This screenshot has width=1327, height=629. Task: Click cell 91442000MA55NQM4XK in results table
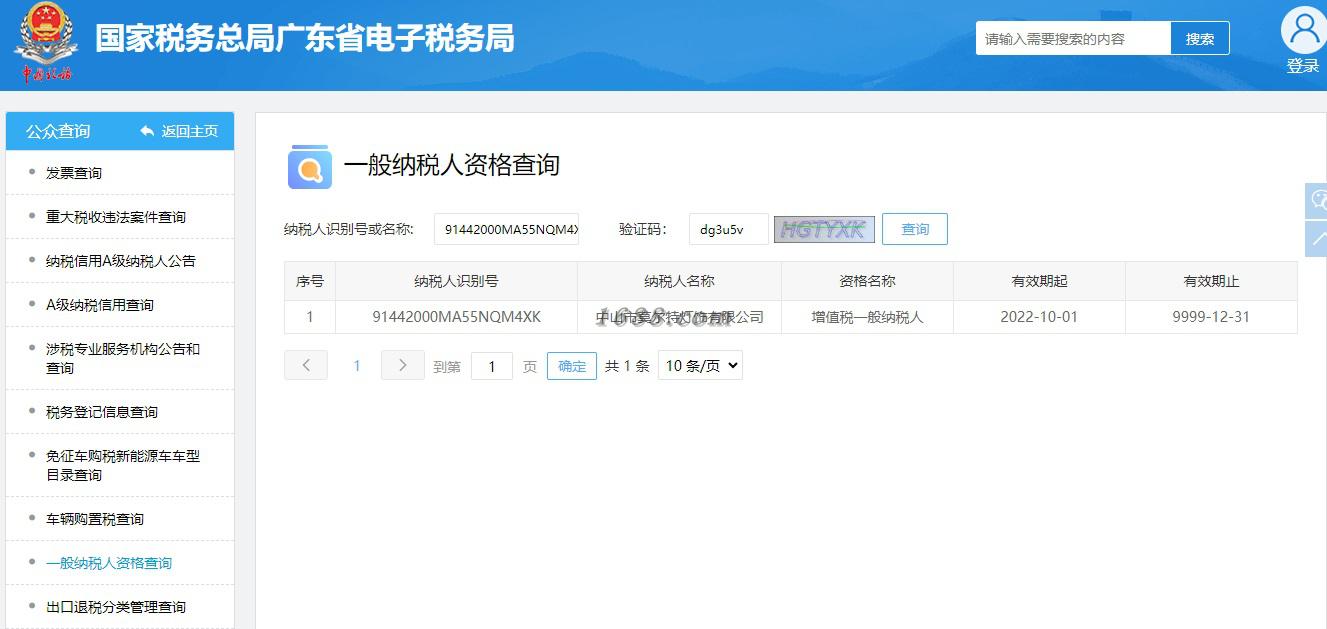click(456, 317)
